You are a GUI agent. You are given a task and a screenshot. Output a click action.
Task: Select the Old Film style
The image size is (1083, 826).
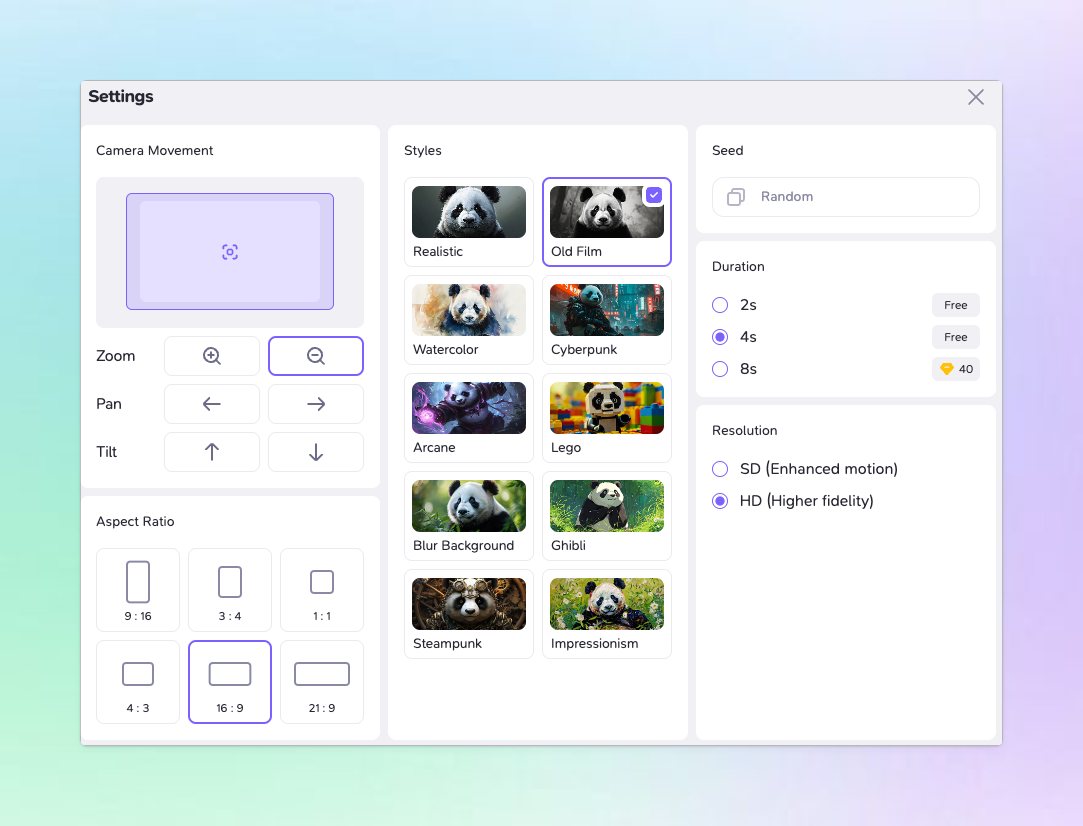606,222
